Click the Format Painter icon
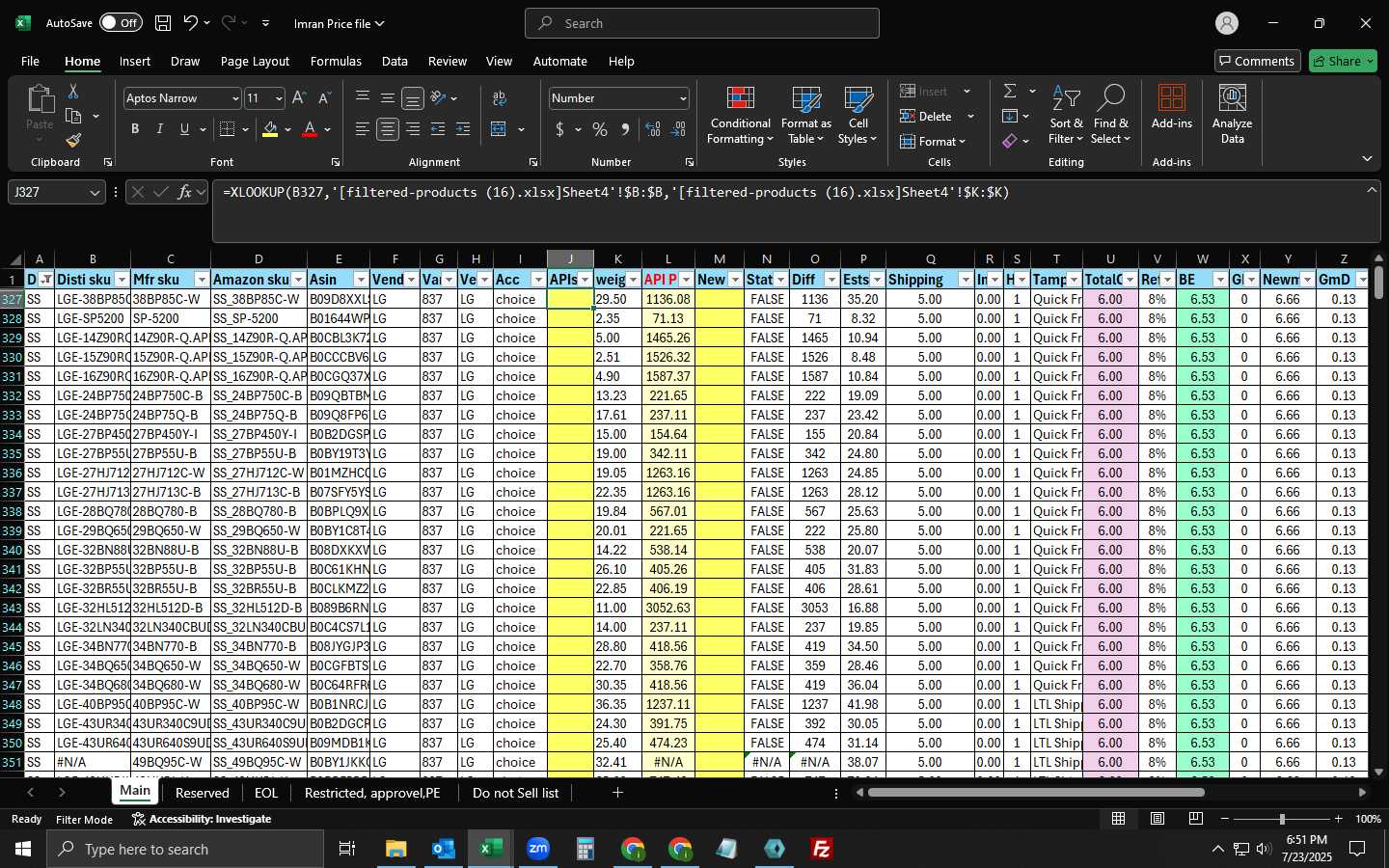Image resolution: width=1389 pixels, height=868 pixels. pyautogui.click(x=73, y=140)
